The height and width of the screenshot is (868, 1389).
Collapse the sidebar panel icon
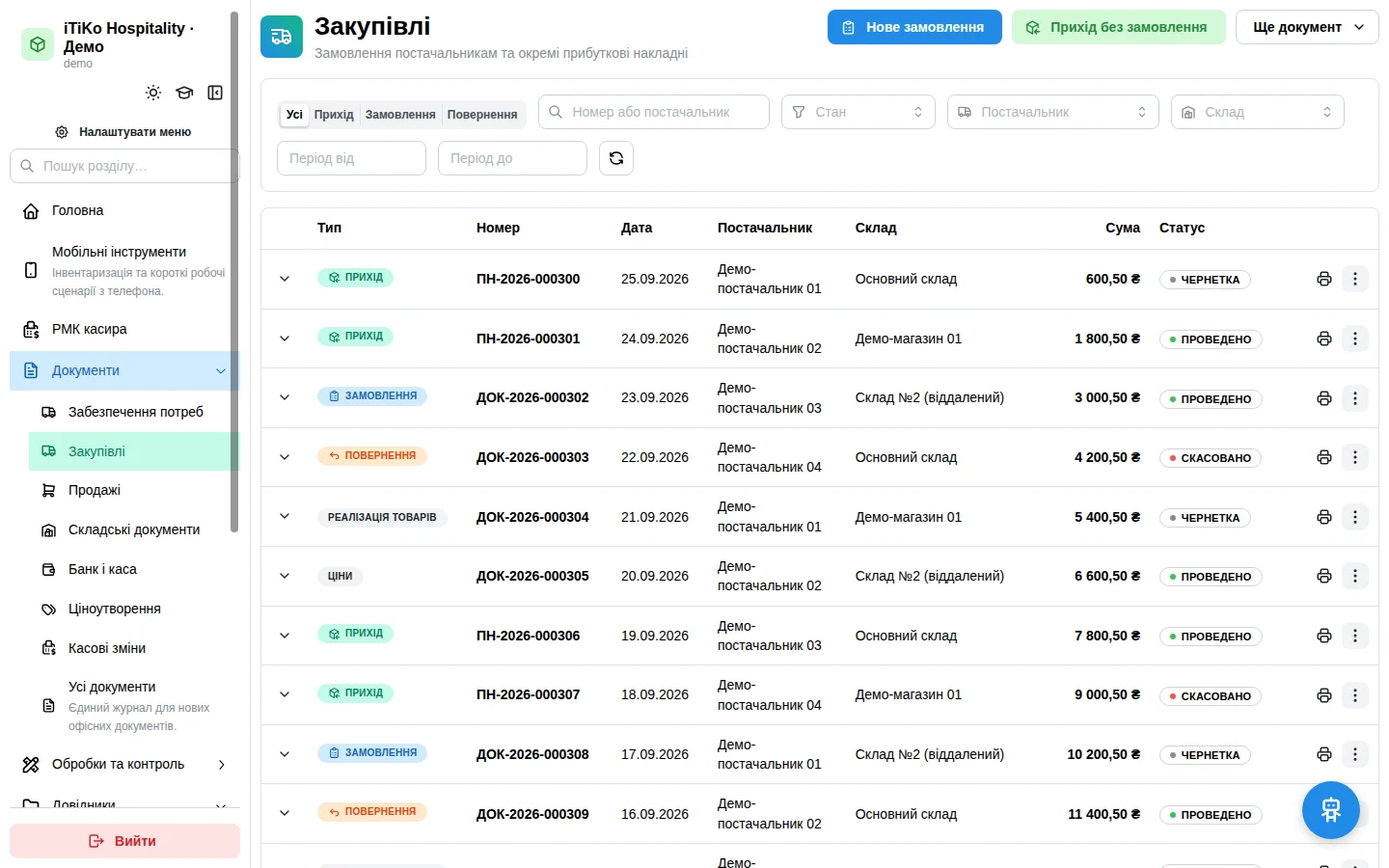click(x=215, y=93)
